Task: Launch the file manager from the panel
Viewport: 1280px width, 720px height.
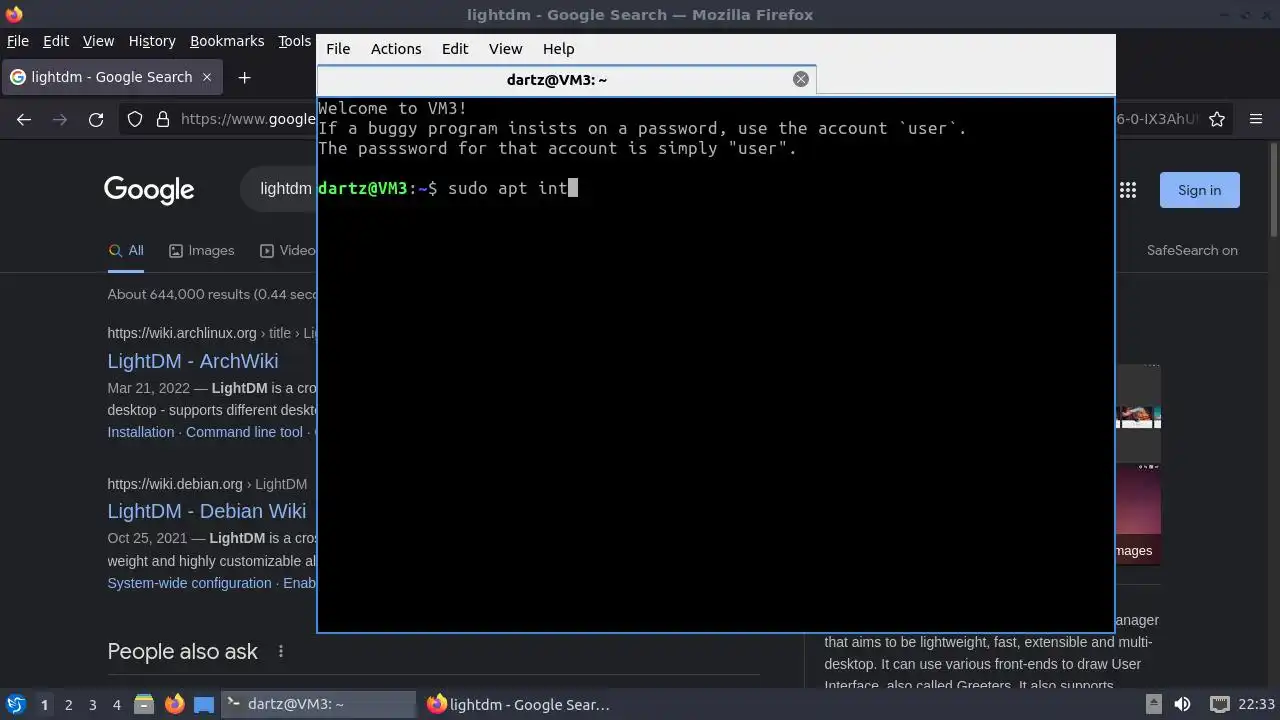Action: [x=144, y=704]
